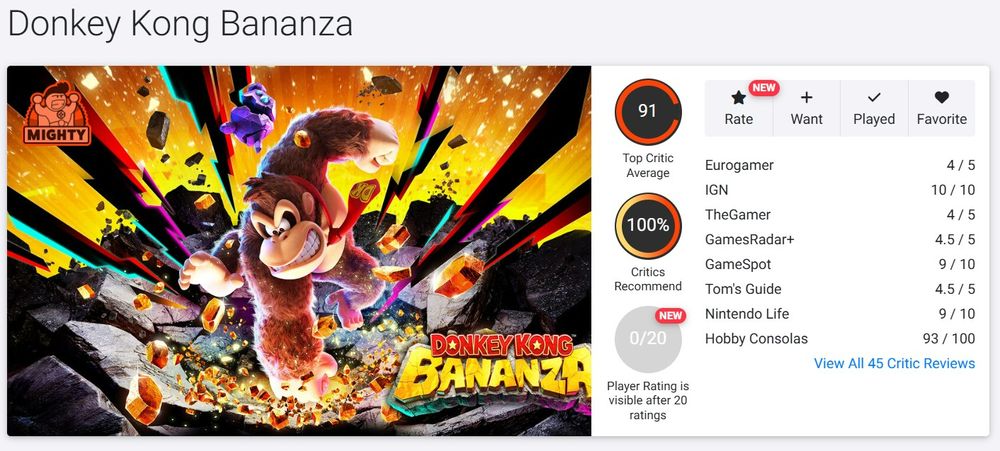Viewport: 1000px width, 451px height.
Task: Click the Donkey Kong Bananza page title
Action: point(180,24)
